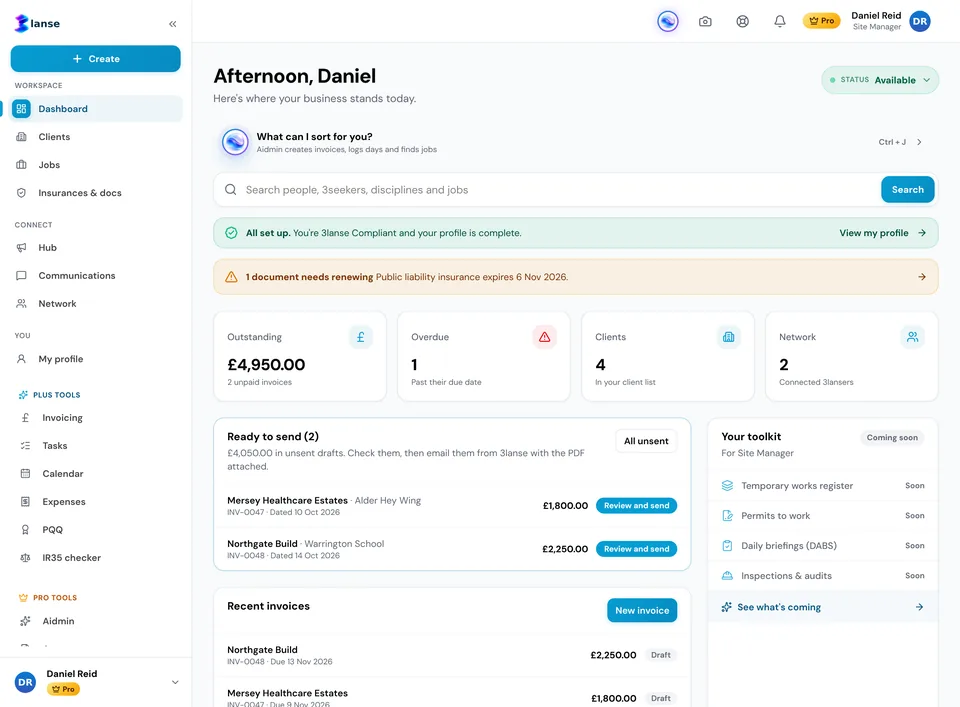The height and width of the screenshot is (707, 960).
Task: Click the Coming soon badge
Action: (892, 438)
